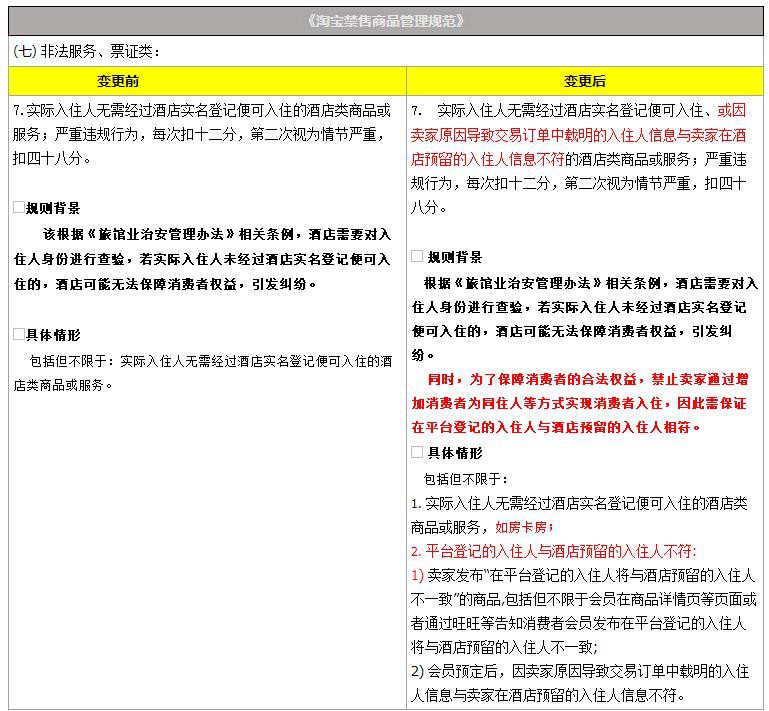Click the 规则背景 heading in 变更前 column
This screenshot has width=769, height=711.
click(53, 208)
